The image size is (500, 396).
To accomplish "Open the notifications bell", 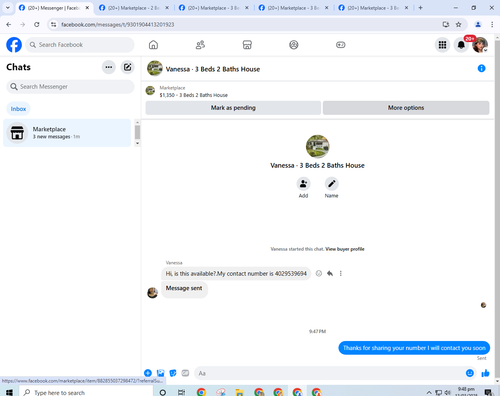I will [x=461, y=45].
